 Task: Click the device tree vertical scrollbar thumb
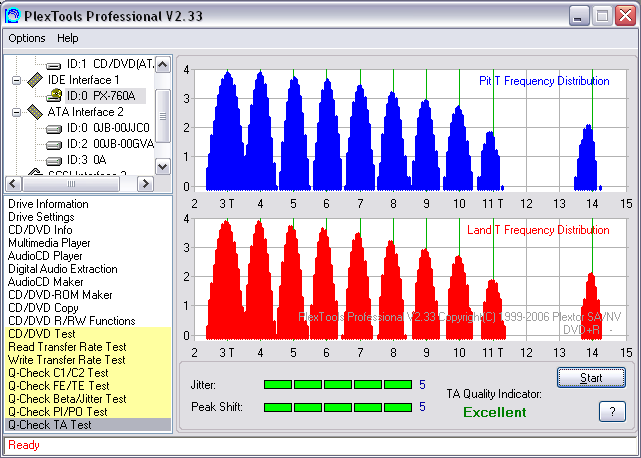163,117
